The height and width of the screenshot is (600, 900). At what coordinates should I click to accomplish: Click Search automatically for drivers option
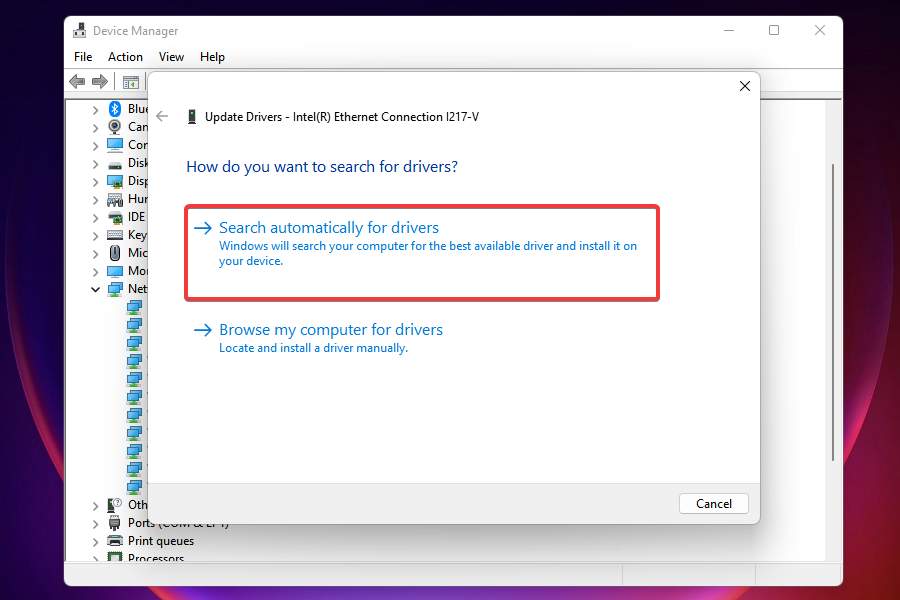click(x=422, y=253)
